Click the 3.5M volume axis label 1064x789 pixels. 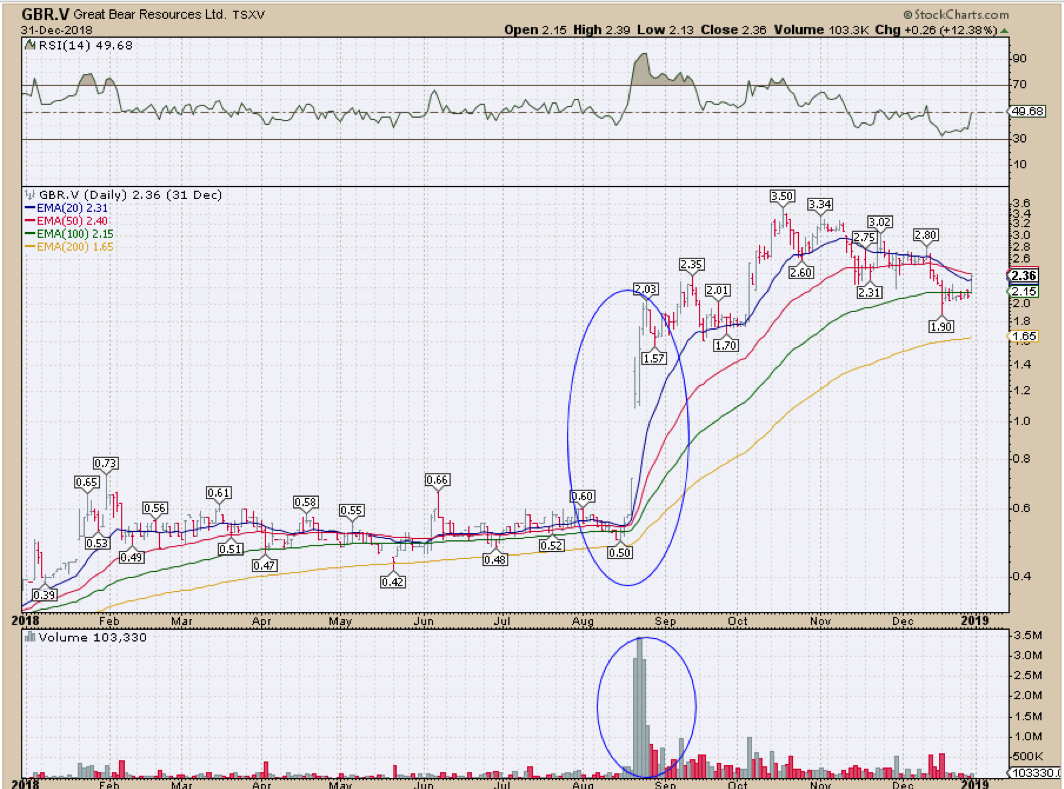pyautogui.click(x=1027, y=636)
